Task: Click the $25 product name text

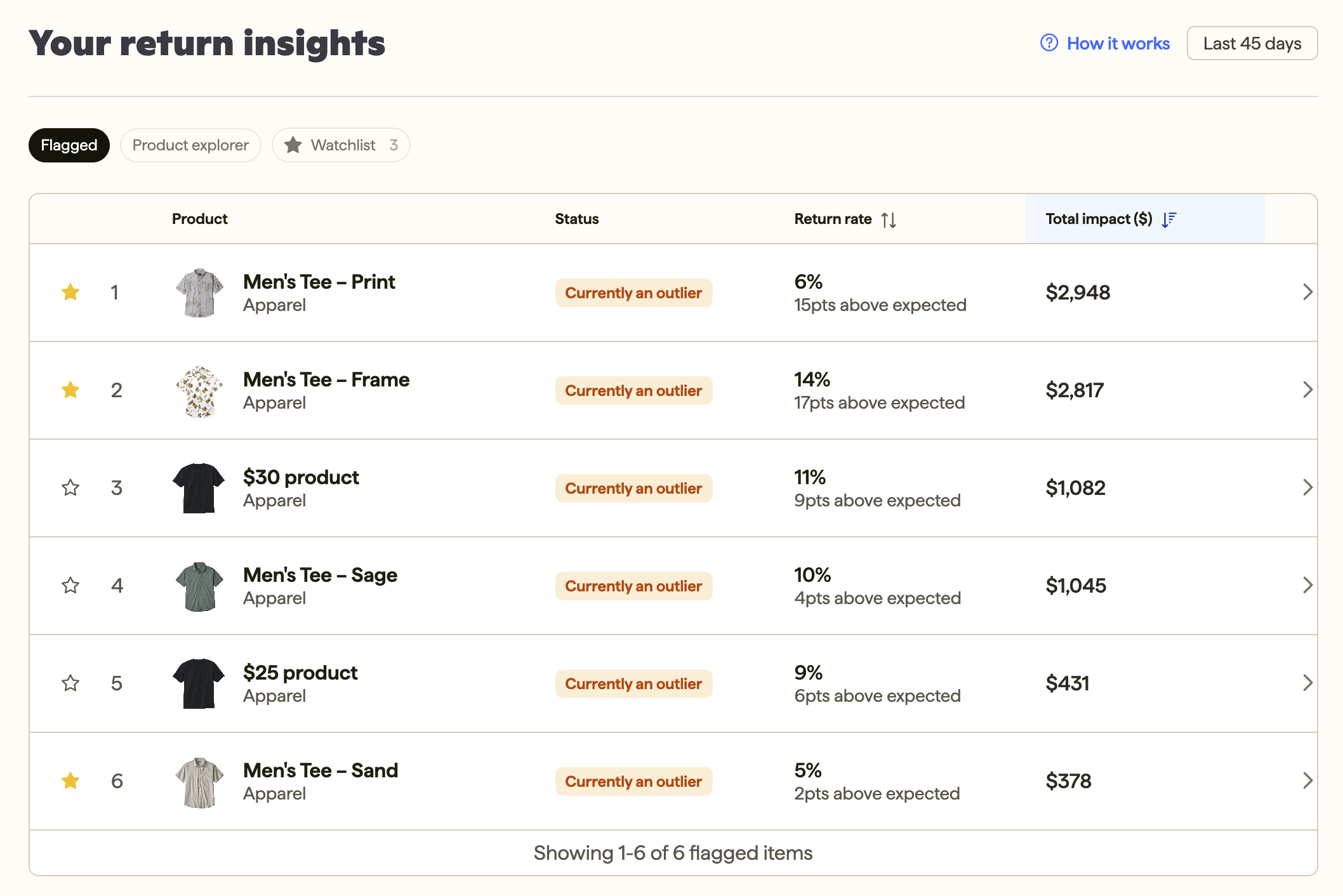Action: pyautogui.click(x=300, y=673)
